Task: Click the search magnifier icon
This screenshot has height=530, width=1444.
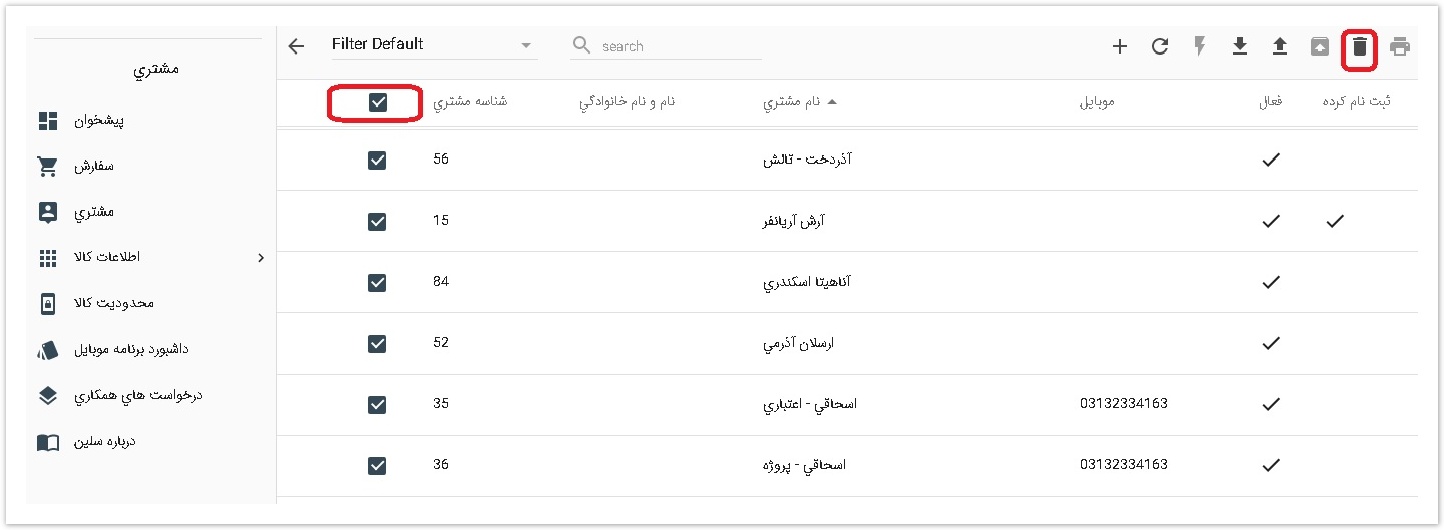Action: (582, 46)
